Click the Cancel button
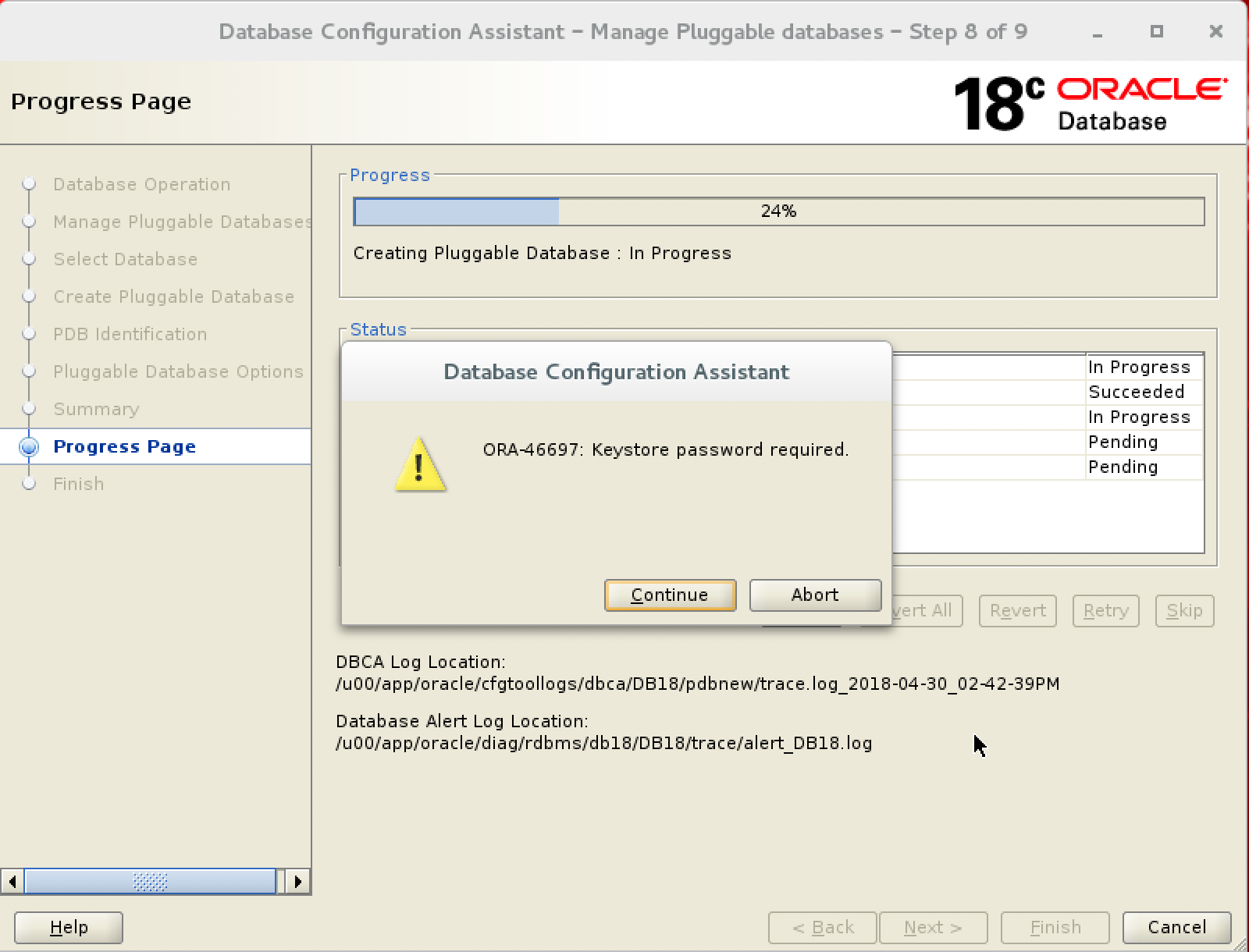Viewport: 1249px width, 952px height. [x=1176, y=927]
